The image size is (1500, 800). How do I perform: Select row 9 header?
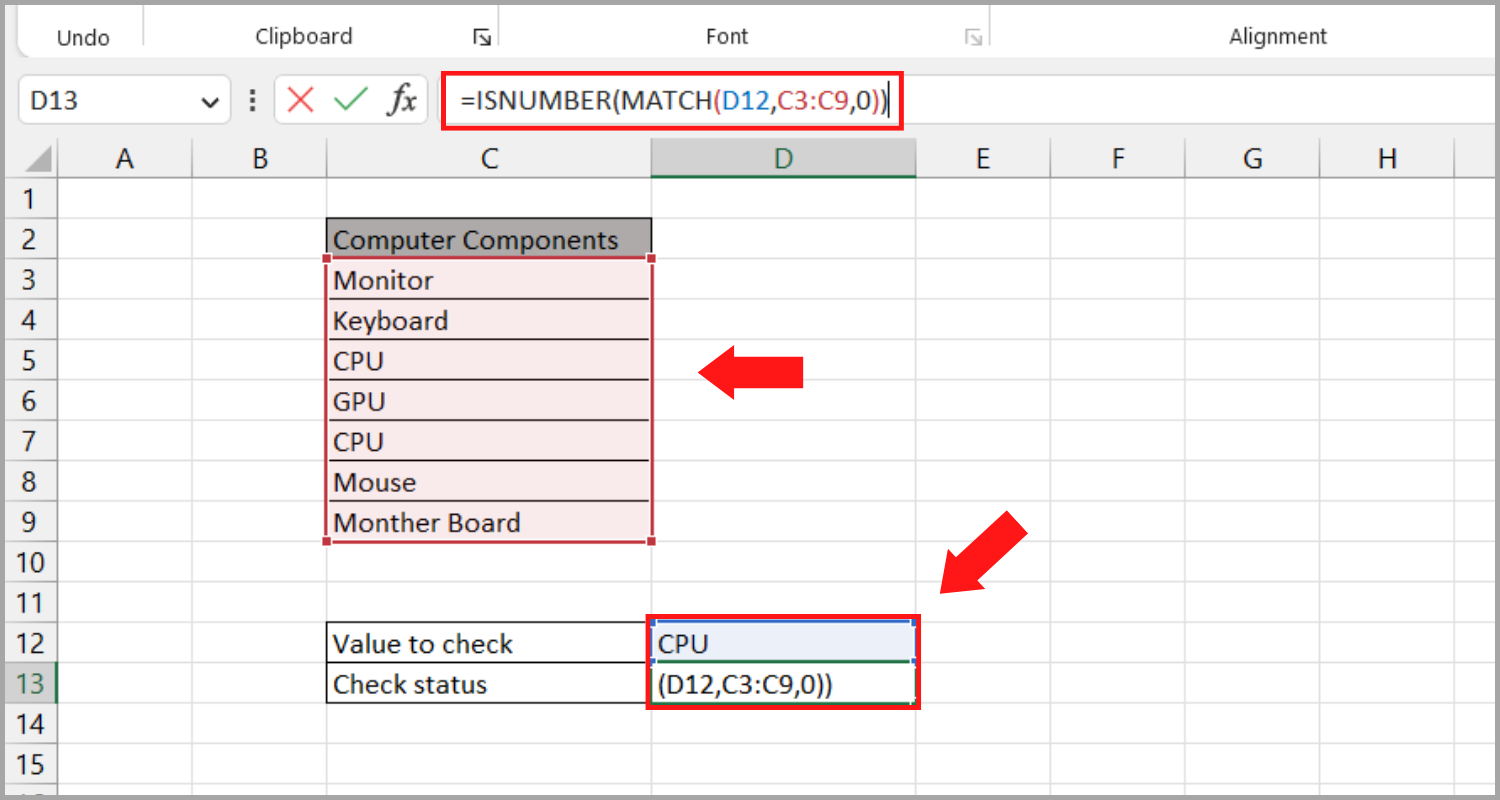click(x=29, y=522)
